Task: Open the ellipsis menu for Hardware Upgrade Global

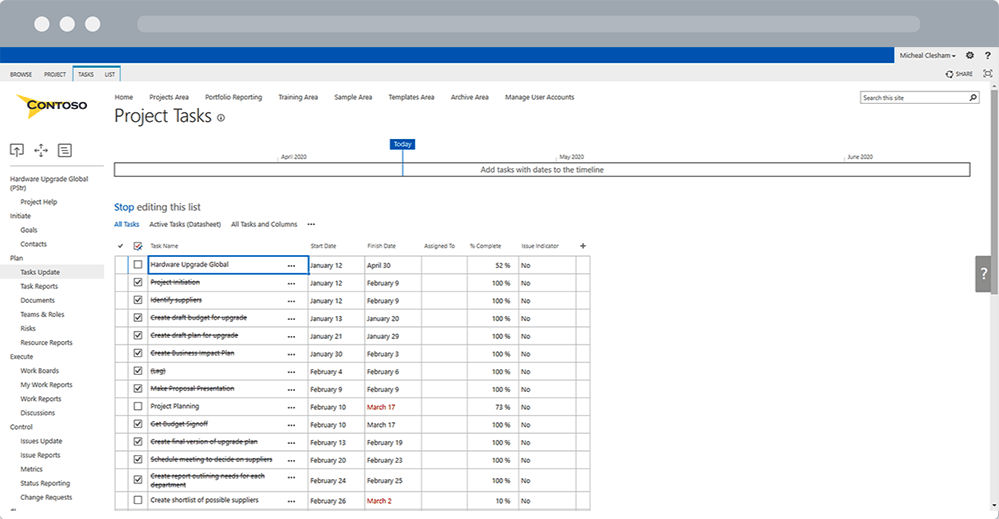Action: [292, 266]
